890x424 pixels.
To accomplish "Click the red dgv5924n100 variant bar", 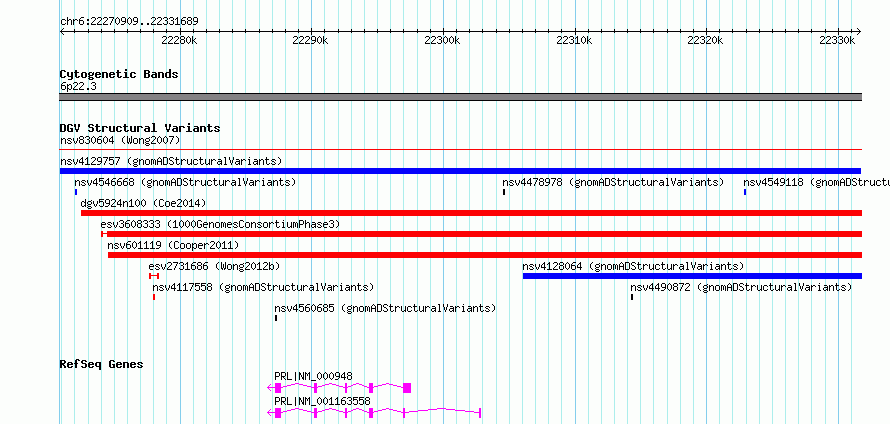I will [471, 213].
